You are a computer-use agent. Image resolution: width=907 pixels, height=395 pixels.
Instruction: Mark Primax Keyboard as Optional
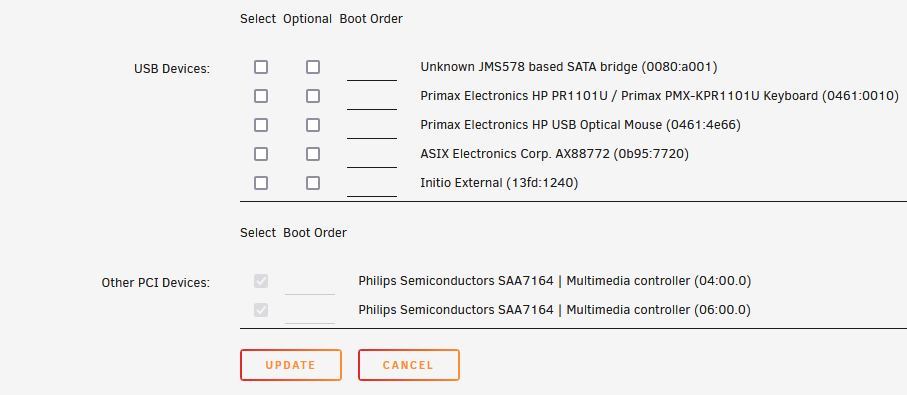click(x=313, y=96)
